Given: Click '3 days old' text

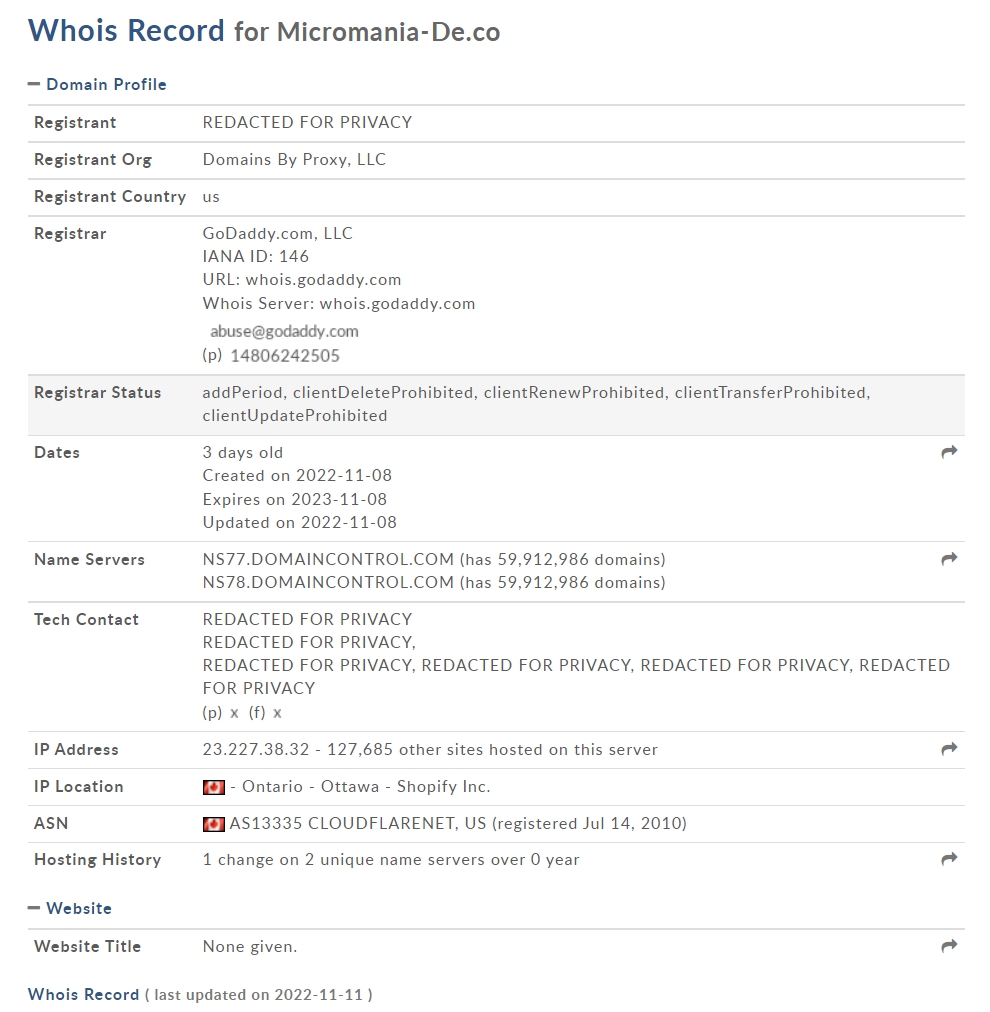Looking at the screenshot, I should click(243, 453).
